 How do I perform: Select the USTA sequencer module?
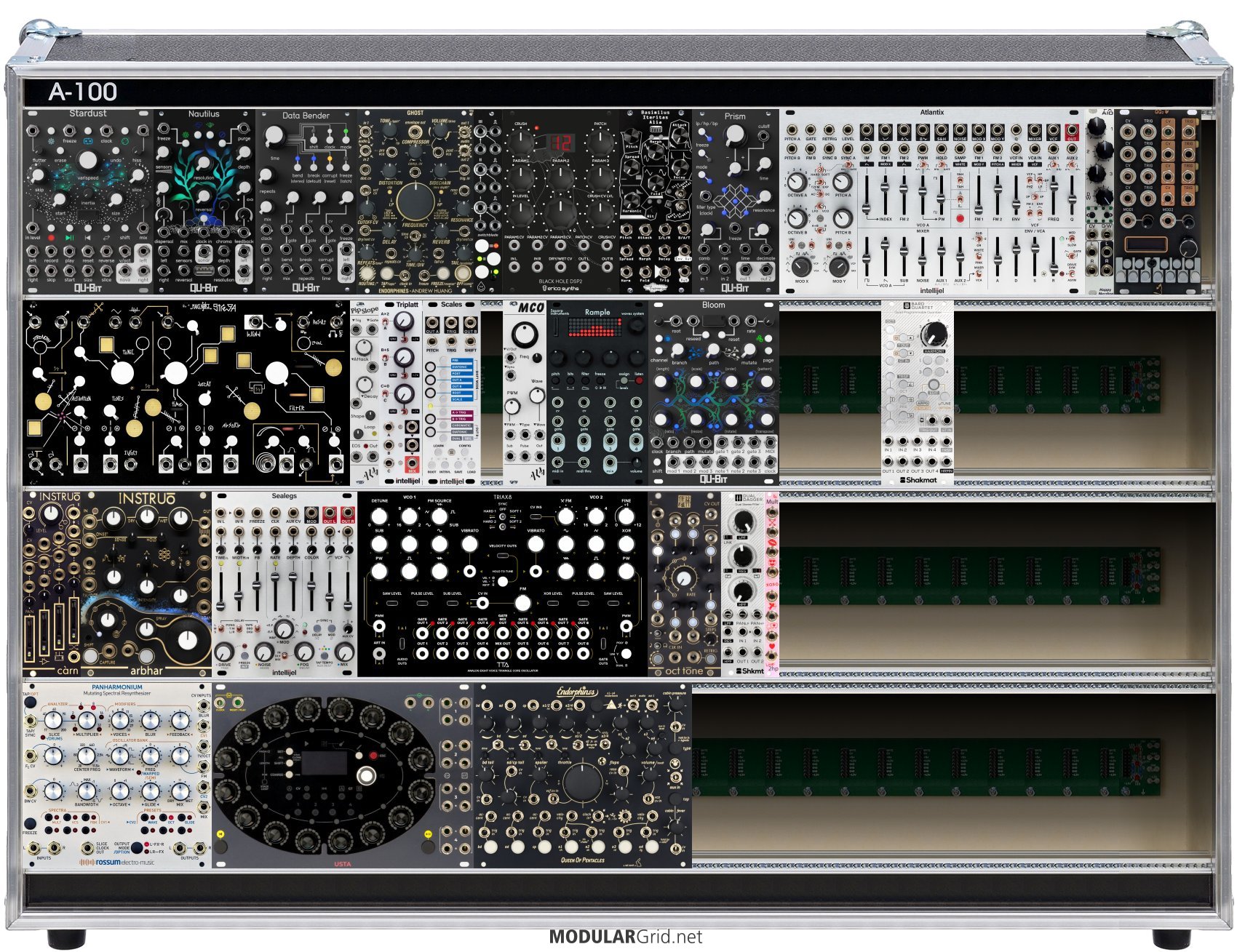(x=343, y=775)
